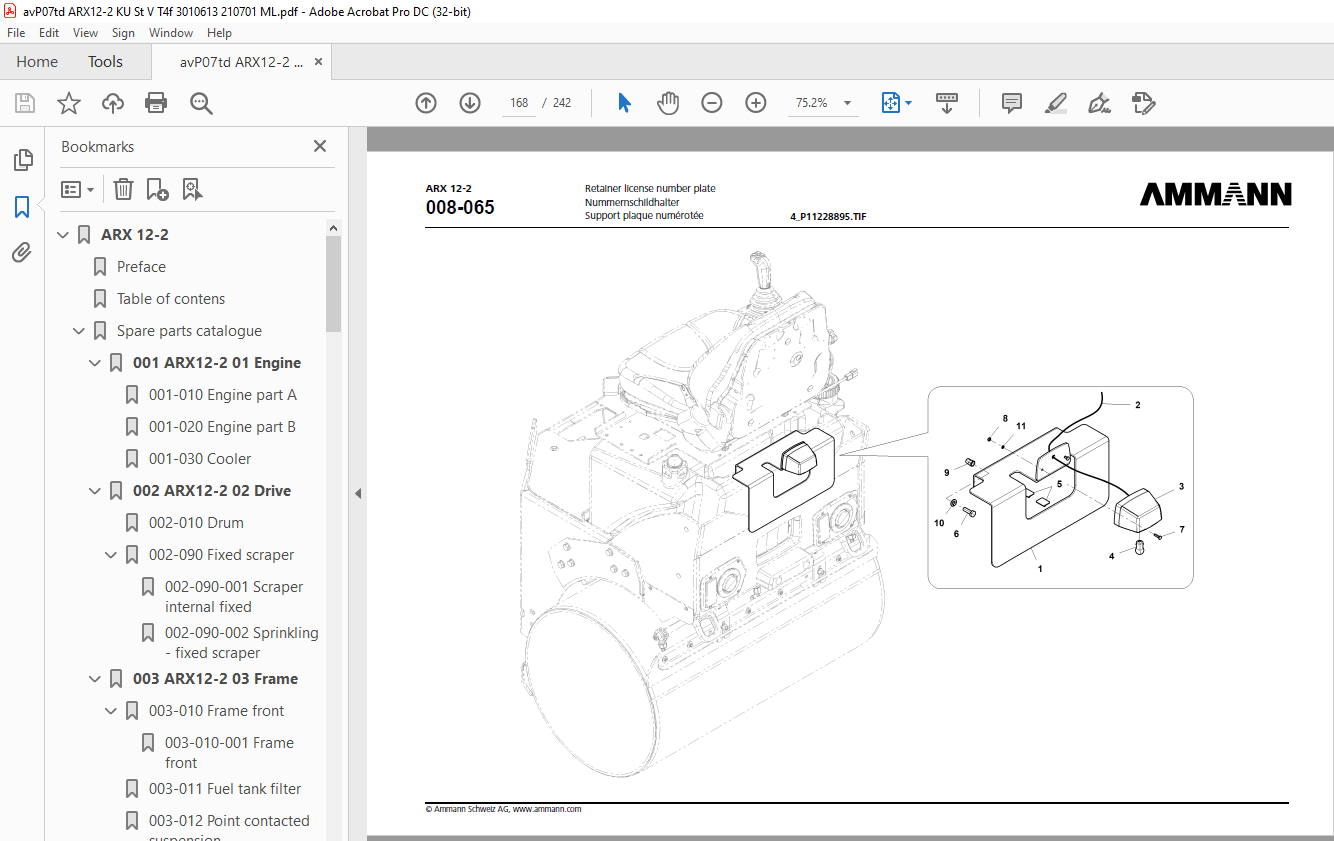The width and height of the screenshot is (1334, 841).
Task: Click the AMMANN logo on page
Action: point(1215,194)
